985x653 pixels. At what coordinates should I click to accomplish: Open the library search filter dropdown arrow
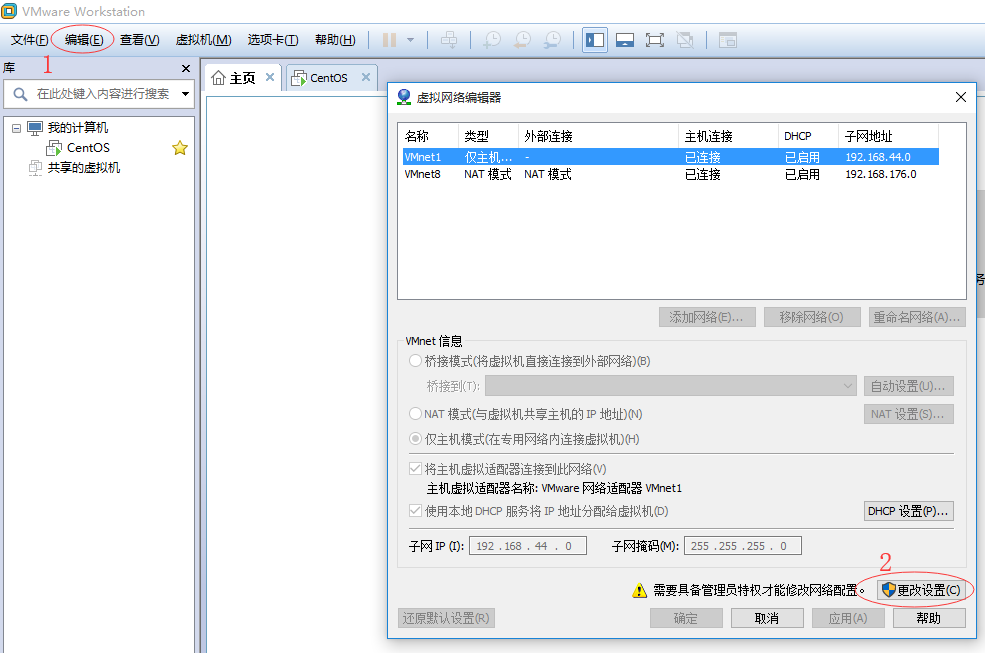[185, 94]
